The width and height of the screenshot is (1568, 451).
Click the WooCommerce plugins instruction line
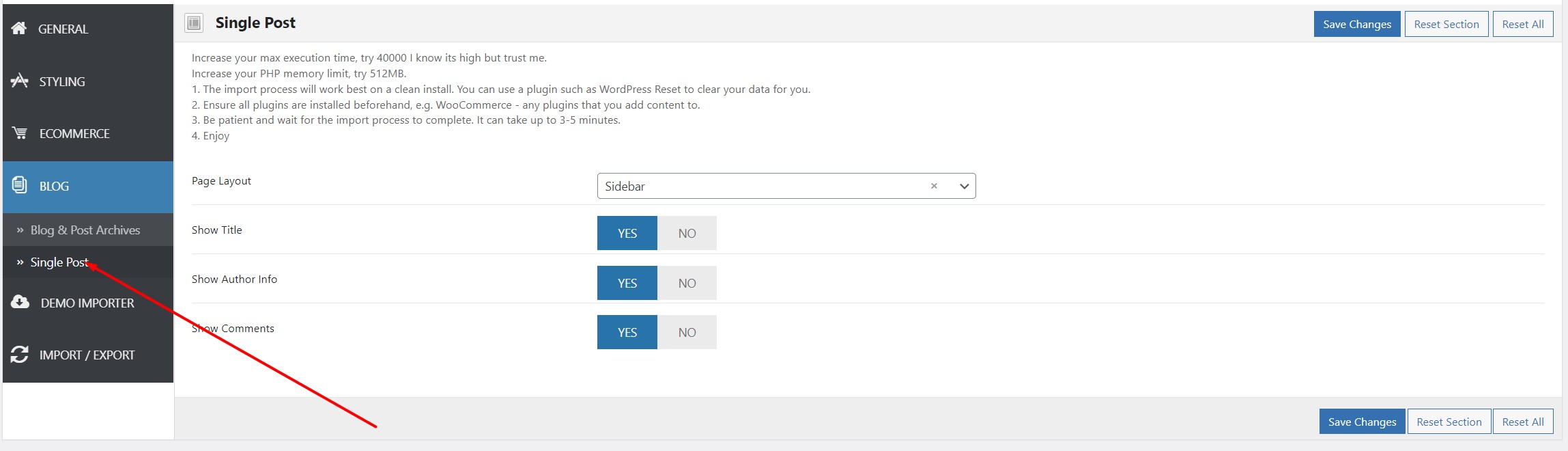click(446, 105)
